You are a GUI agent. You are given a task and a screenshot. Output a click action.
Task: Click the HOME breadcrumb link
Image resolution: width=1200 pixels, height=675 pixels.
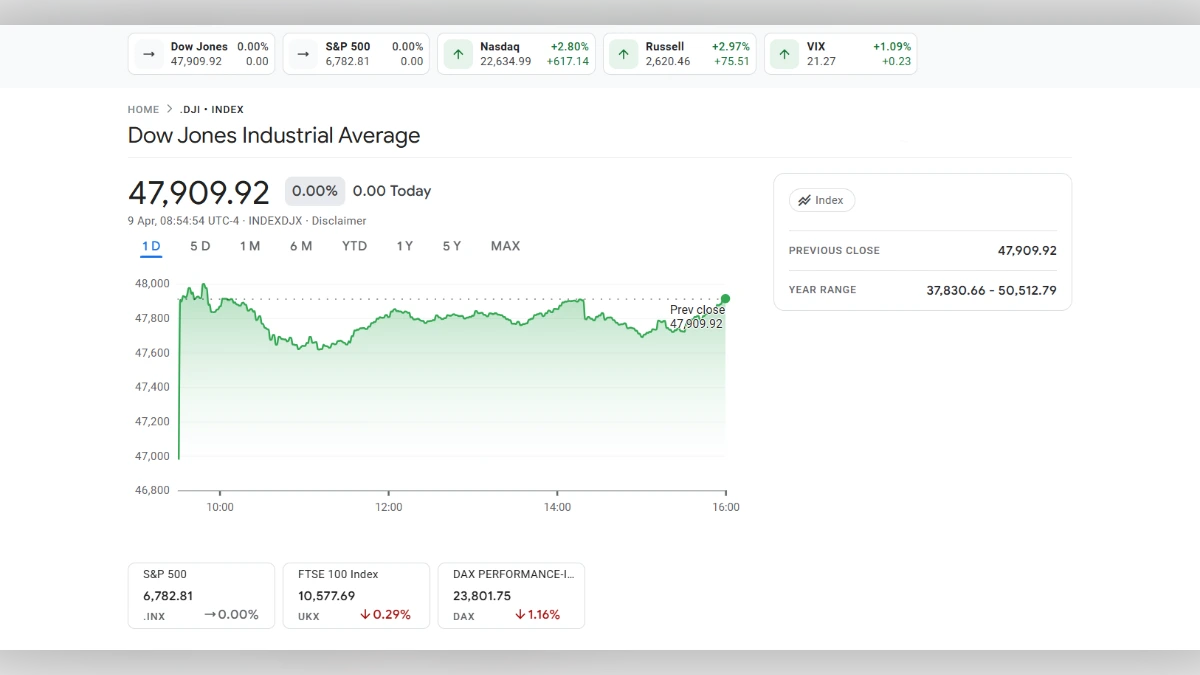click(143, 109)
